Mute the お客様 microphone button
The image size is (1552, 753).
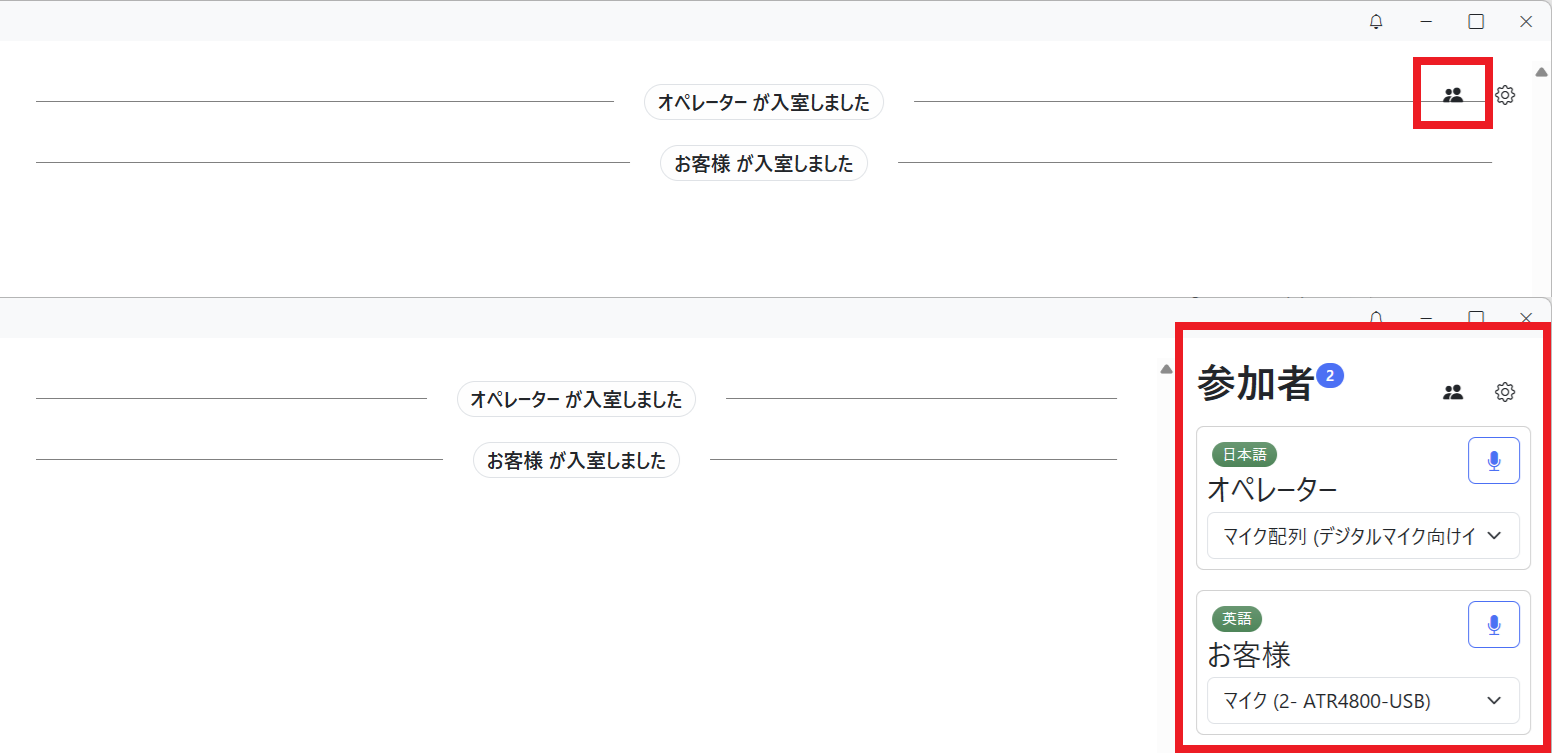(x=1493, y=625)
